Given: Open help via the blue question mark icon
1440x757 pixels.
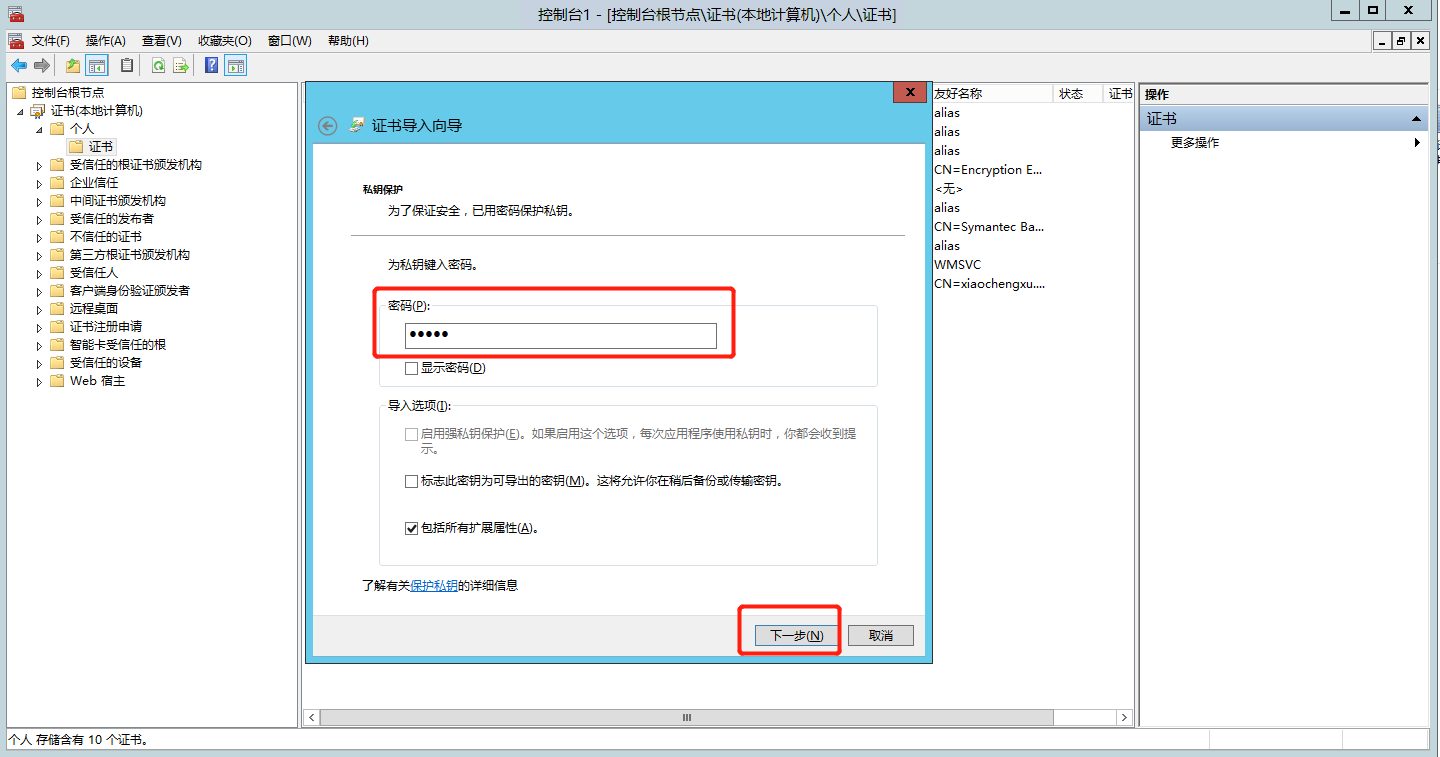Looking at the screenshot, I should (212, 66).
